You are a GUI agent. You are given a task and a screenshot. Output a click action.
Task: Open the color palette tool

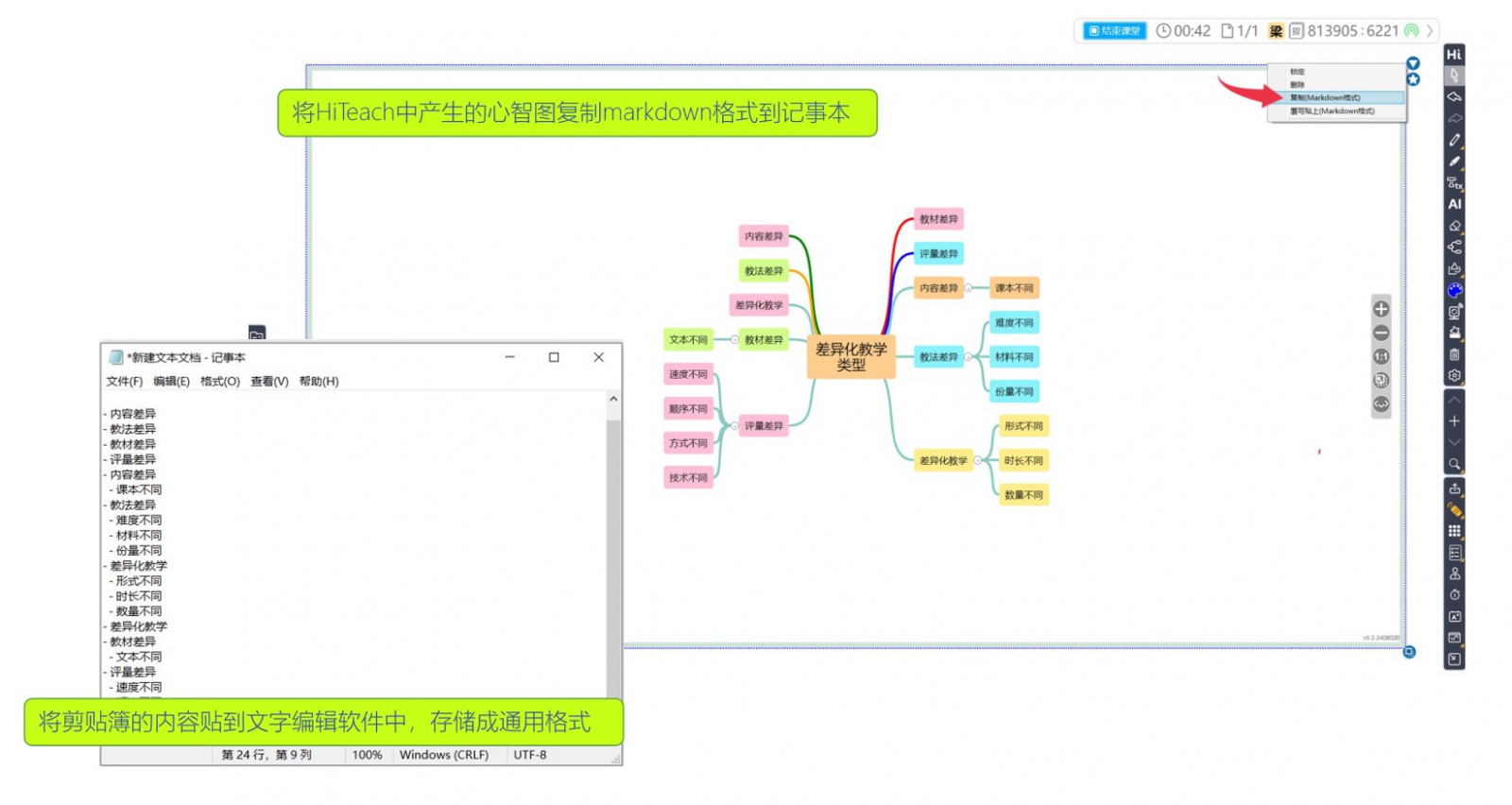click(x=1454, y=290)
